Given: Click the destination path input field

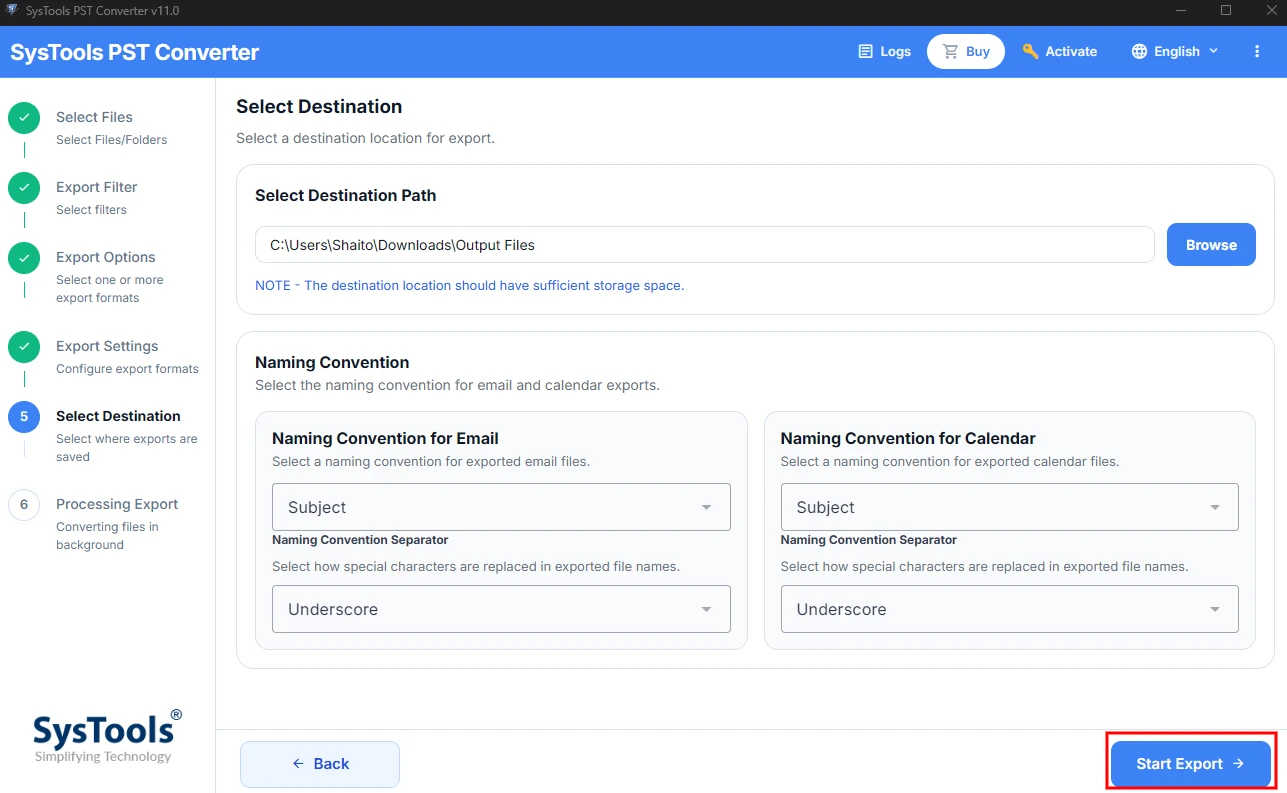Looking at the screenshot, I should click(x=705, y=245).
